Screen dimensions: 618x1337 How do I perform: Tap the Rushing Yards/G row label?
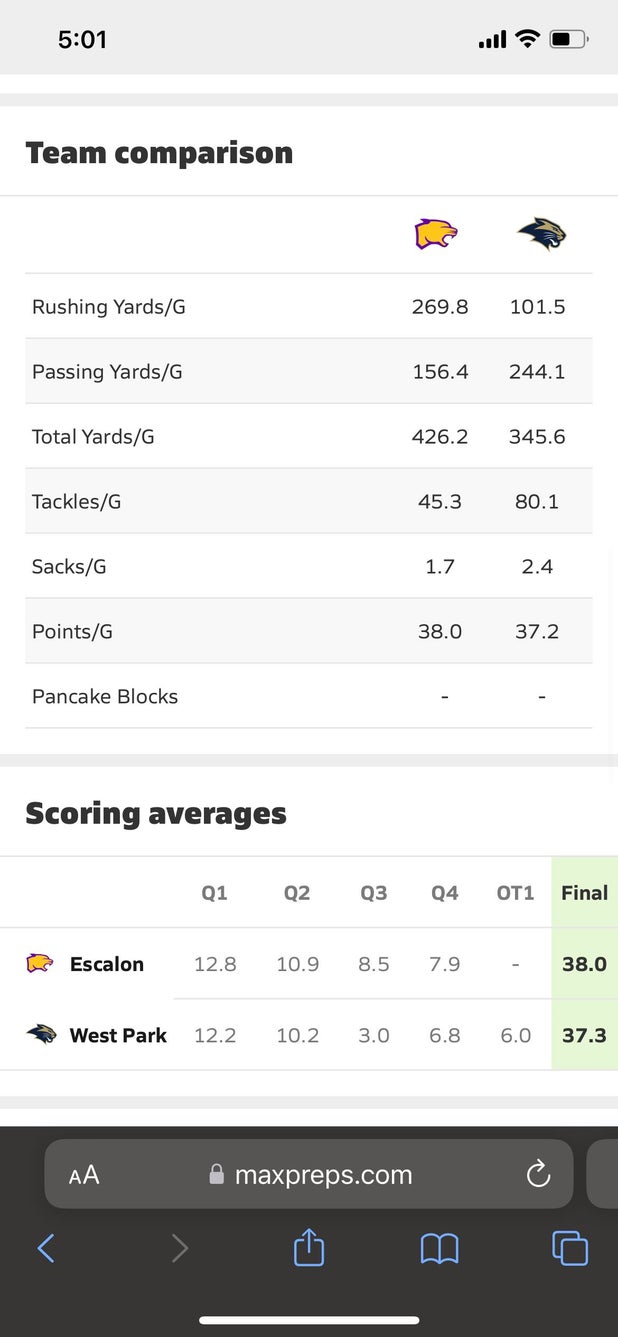tap(109, 307)
